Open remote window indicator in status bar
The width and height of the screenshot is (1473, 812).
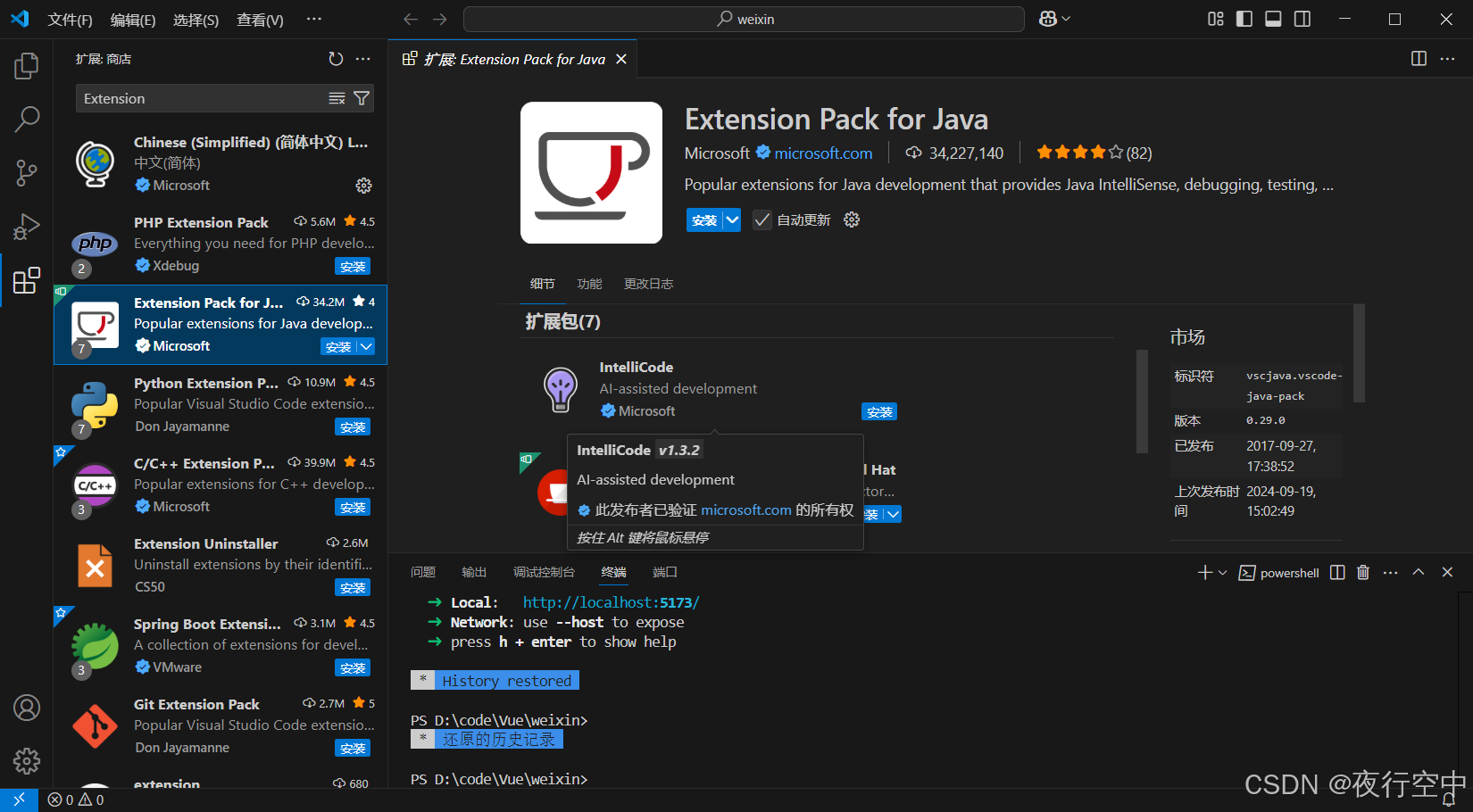(x=19, y=800)
